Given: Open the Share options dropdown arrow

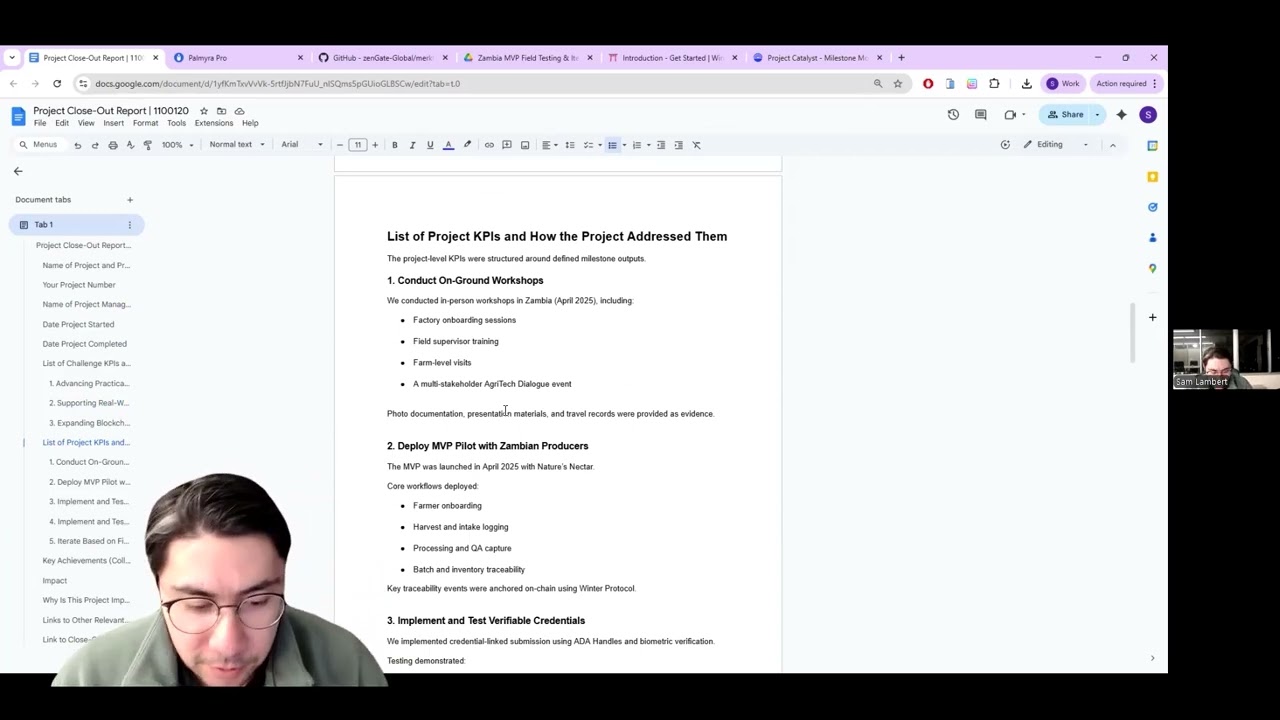Looking at the screenshot, I should pyautogui.click(x=1097, y=115).
